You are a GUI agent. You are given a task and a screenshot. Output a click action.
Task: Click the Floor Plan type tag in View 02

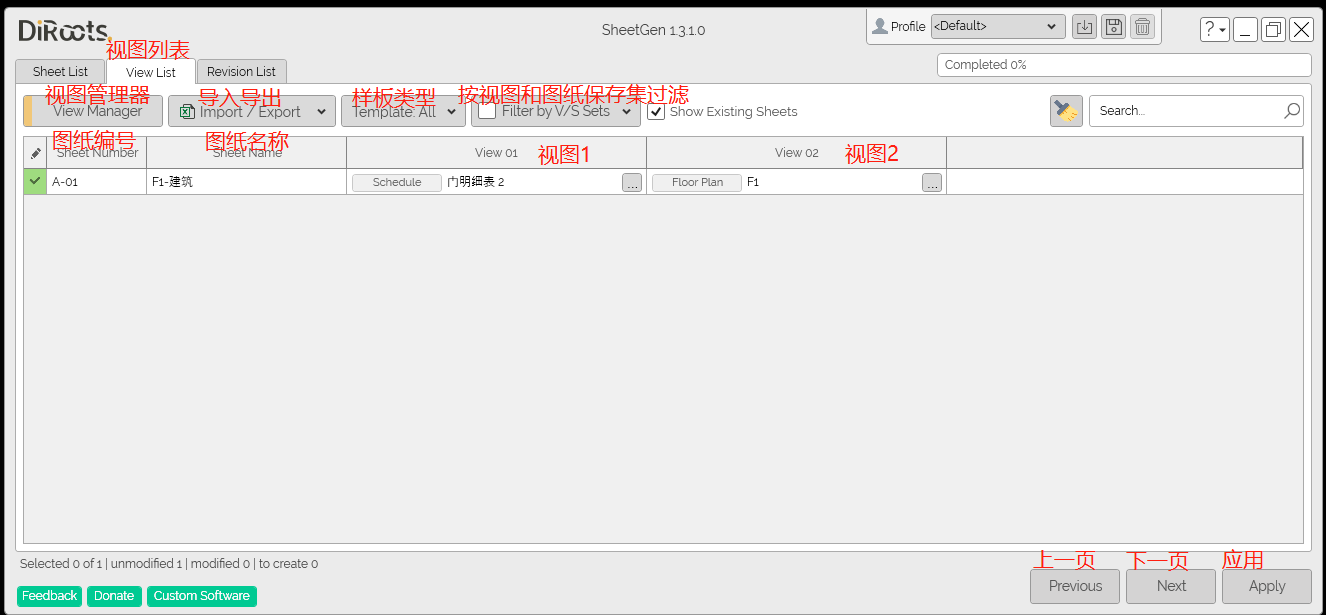point(697,183)
